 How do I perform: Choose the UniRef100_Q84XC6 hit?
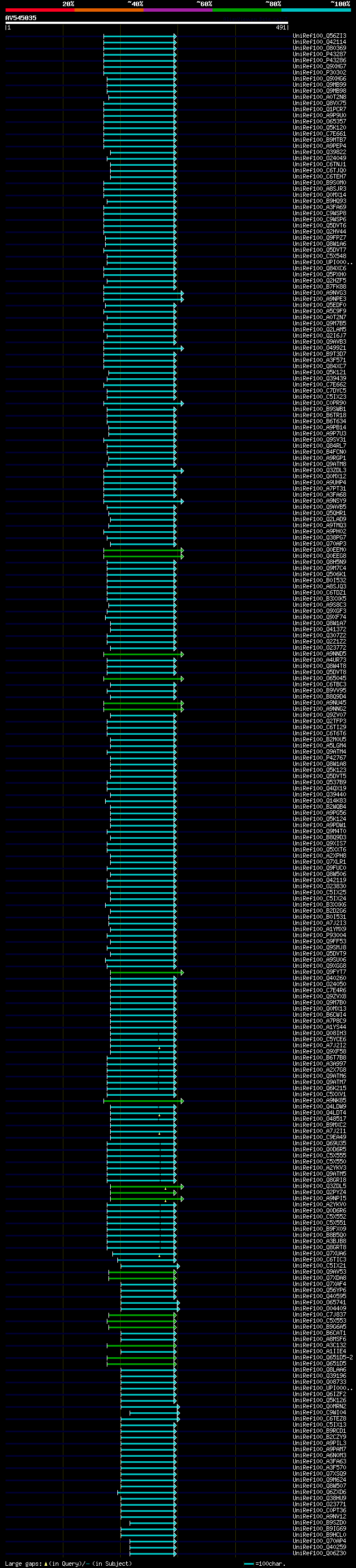pos(319,269)
